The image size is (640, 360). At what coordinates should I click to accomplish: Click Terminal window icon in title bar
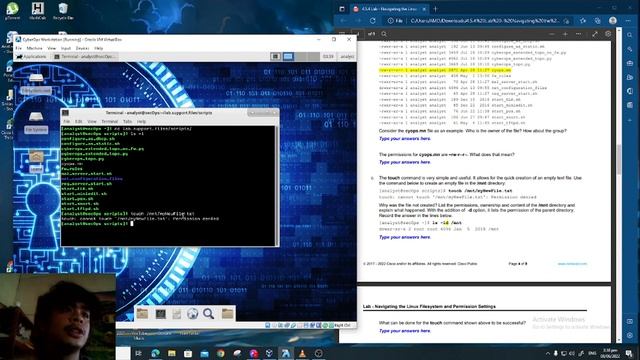tap(65, 113)
